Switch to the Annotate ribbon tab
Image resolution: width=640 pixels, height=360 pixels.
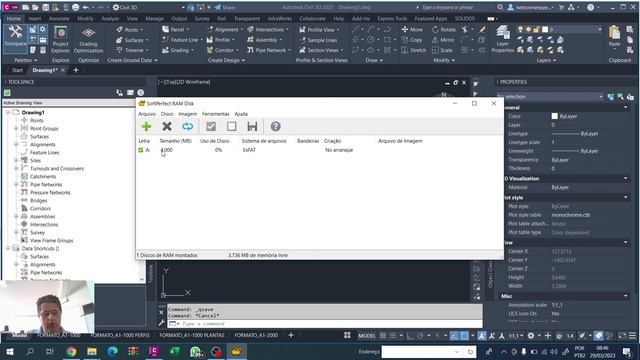tap(59, 18)
